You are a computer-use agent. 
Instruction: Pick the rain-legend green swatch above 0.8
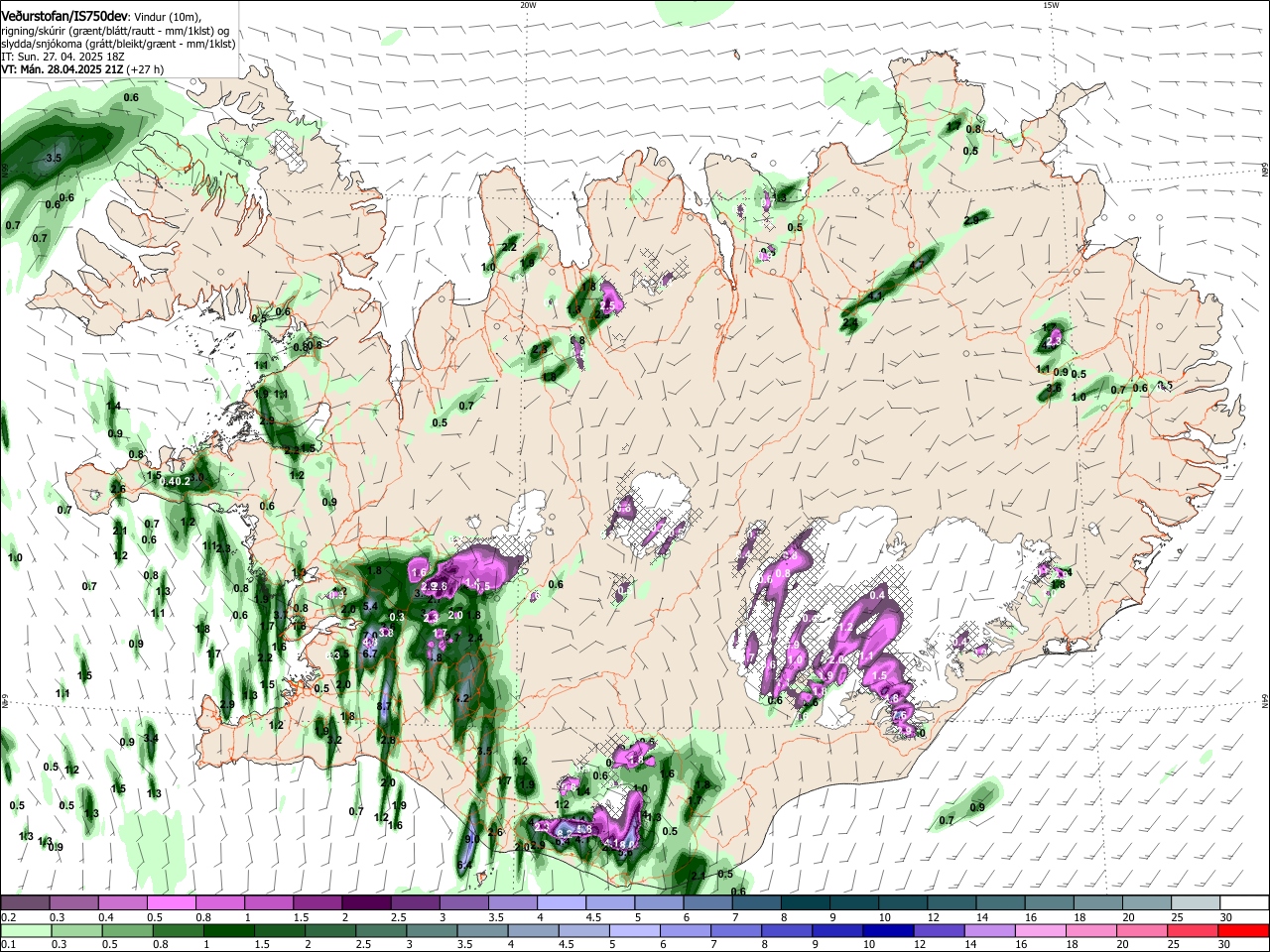179,931
